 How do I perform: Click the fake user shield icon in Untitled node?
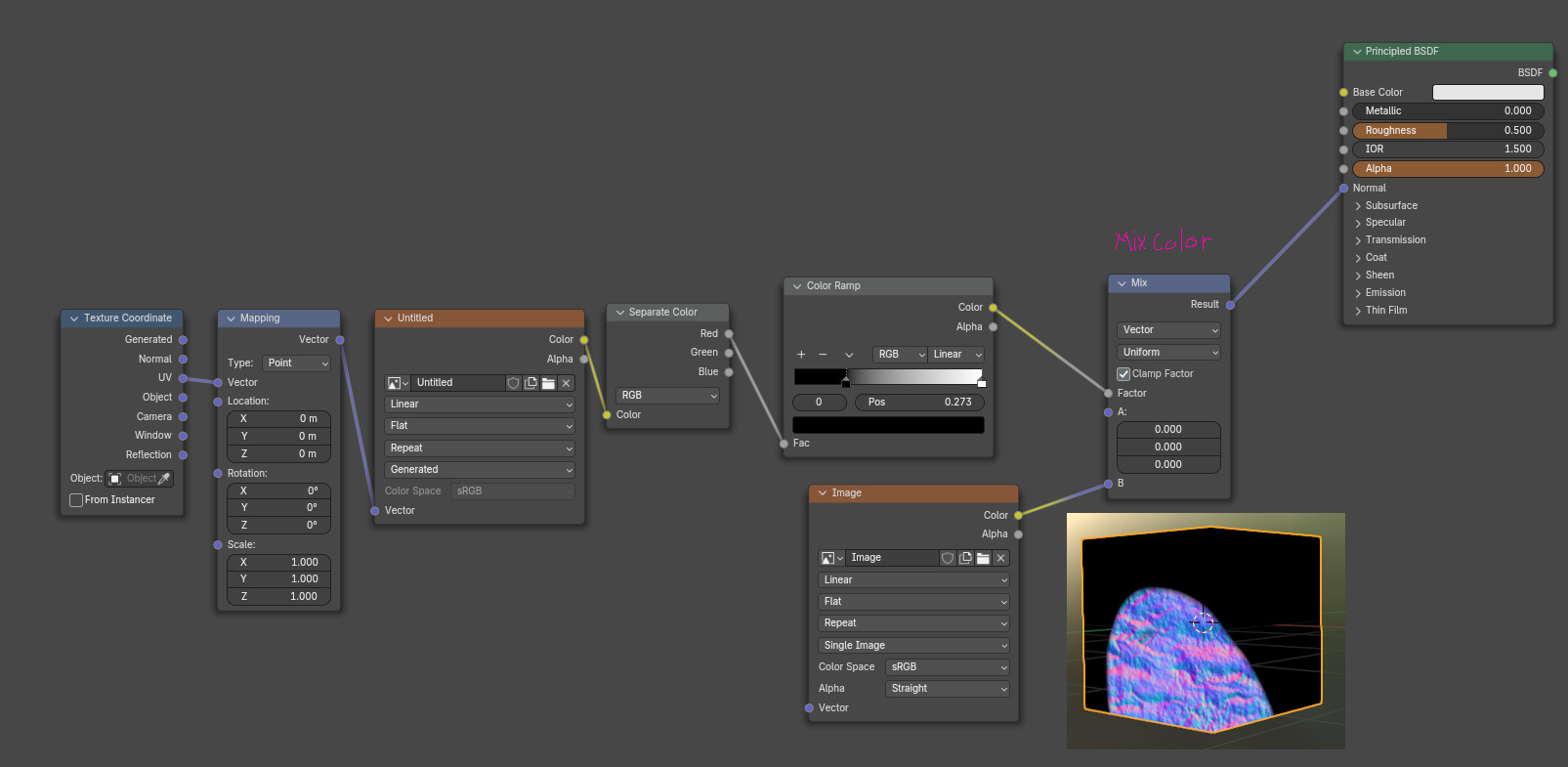[x=513, y=383]
